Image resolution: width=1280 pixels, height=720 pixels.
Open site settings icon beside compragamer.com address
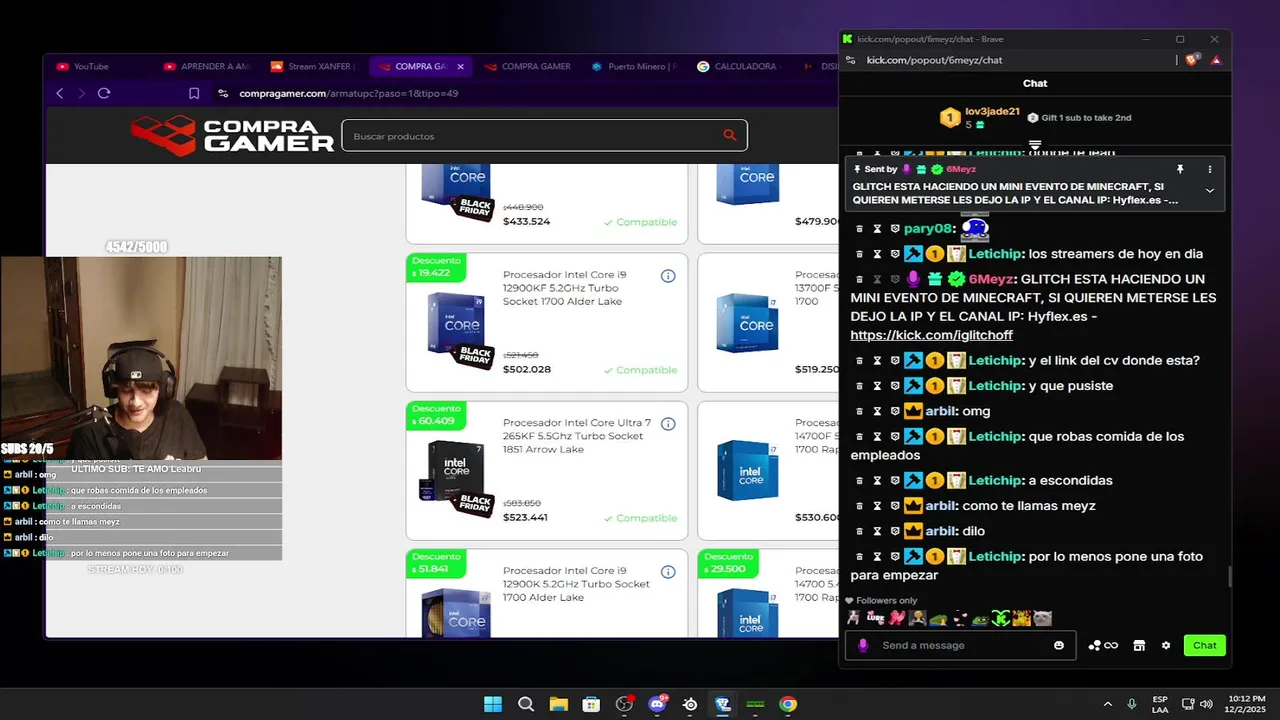point(222,93)
